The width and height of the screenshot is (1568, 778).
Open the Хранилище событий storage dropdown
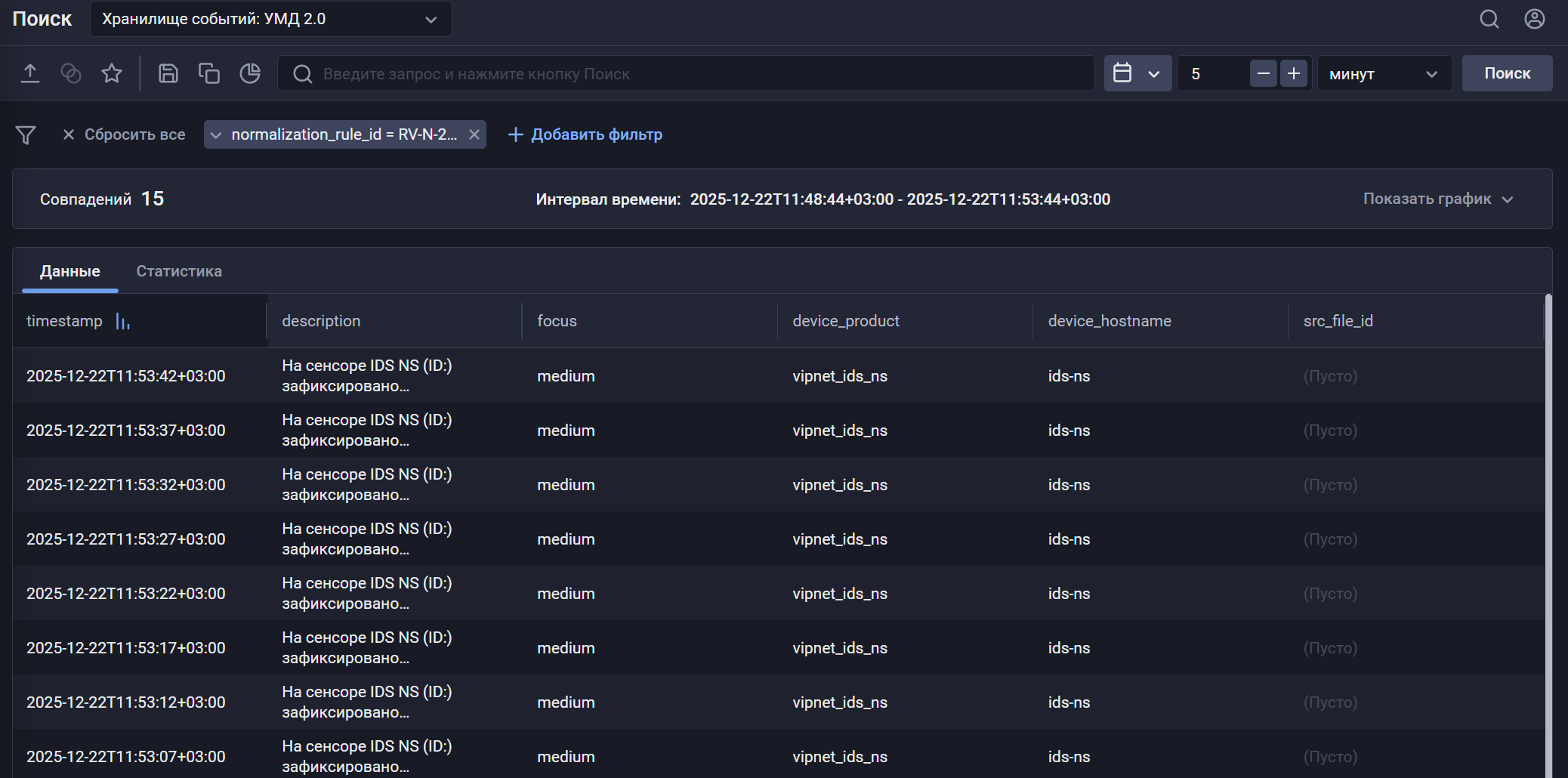(x=271, y=19)
